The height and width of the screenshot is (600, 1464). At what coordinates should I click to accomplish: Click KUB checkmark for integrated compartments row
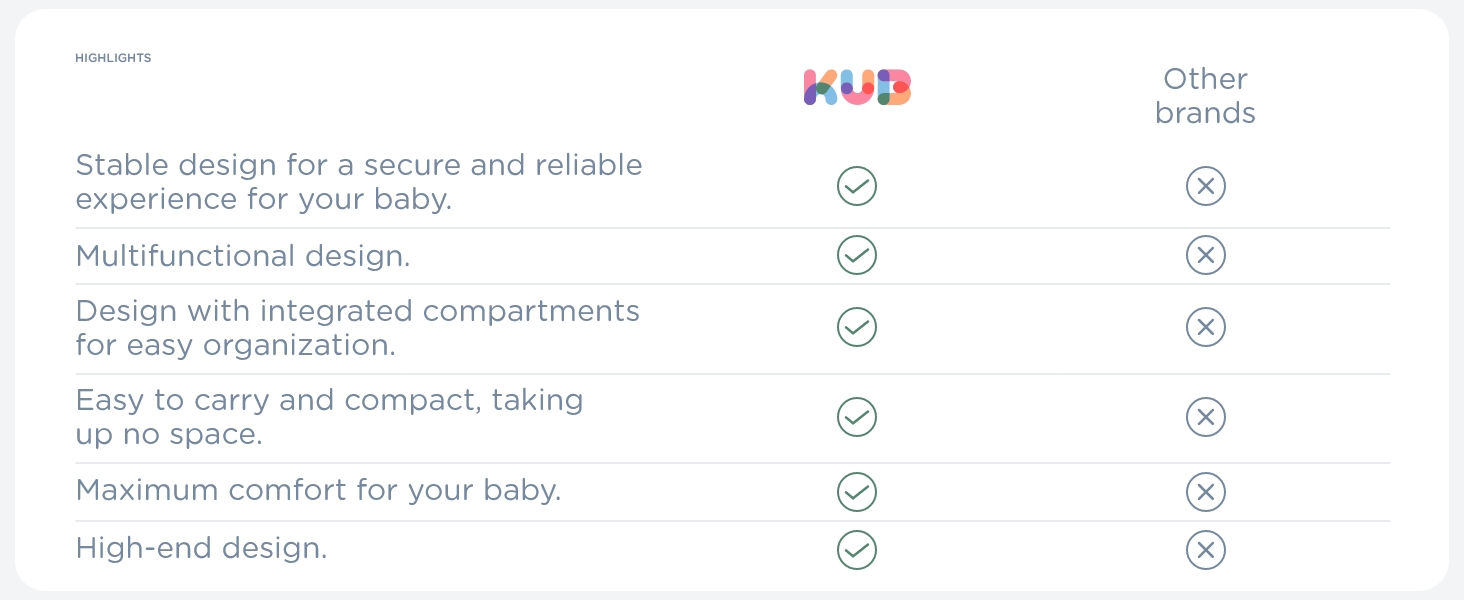857,327
